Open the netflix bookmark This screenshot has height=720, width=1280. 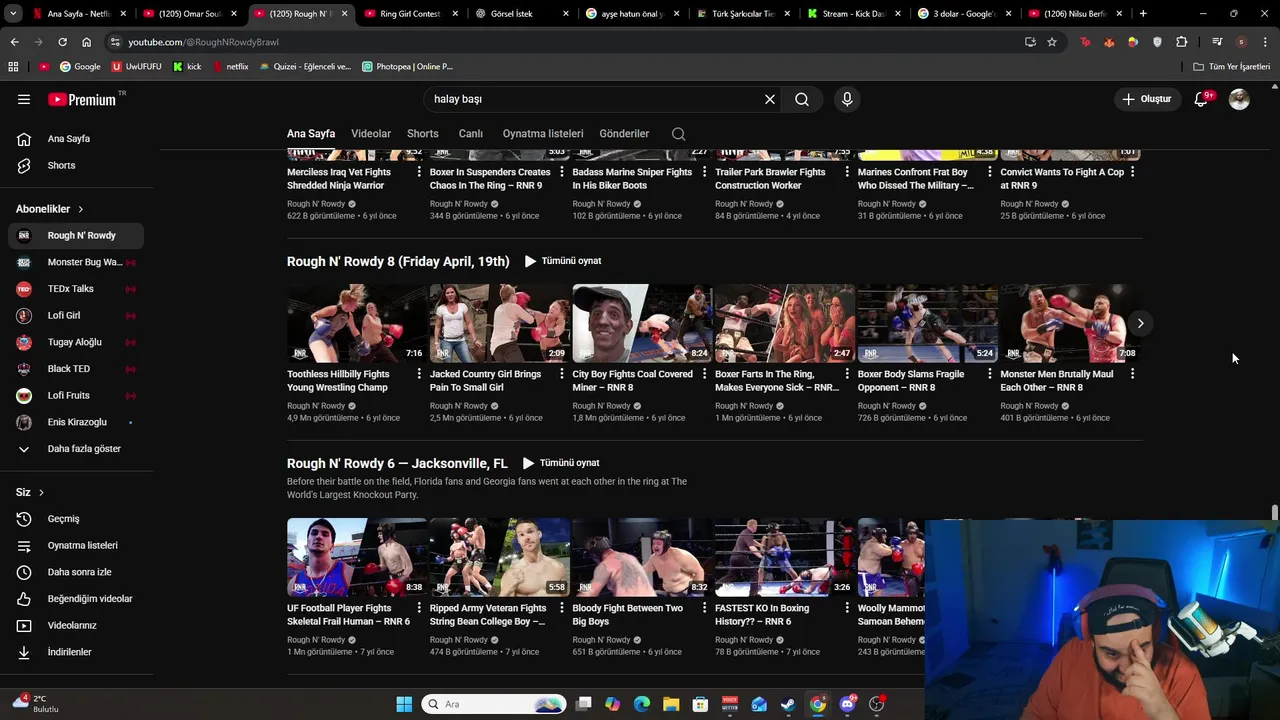[x=230, y=67]
